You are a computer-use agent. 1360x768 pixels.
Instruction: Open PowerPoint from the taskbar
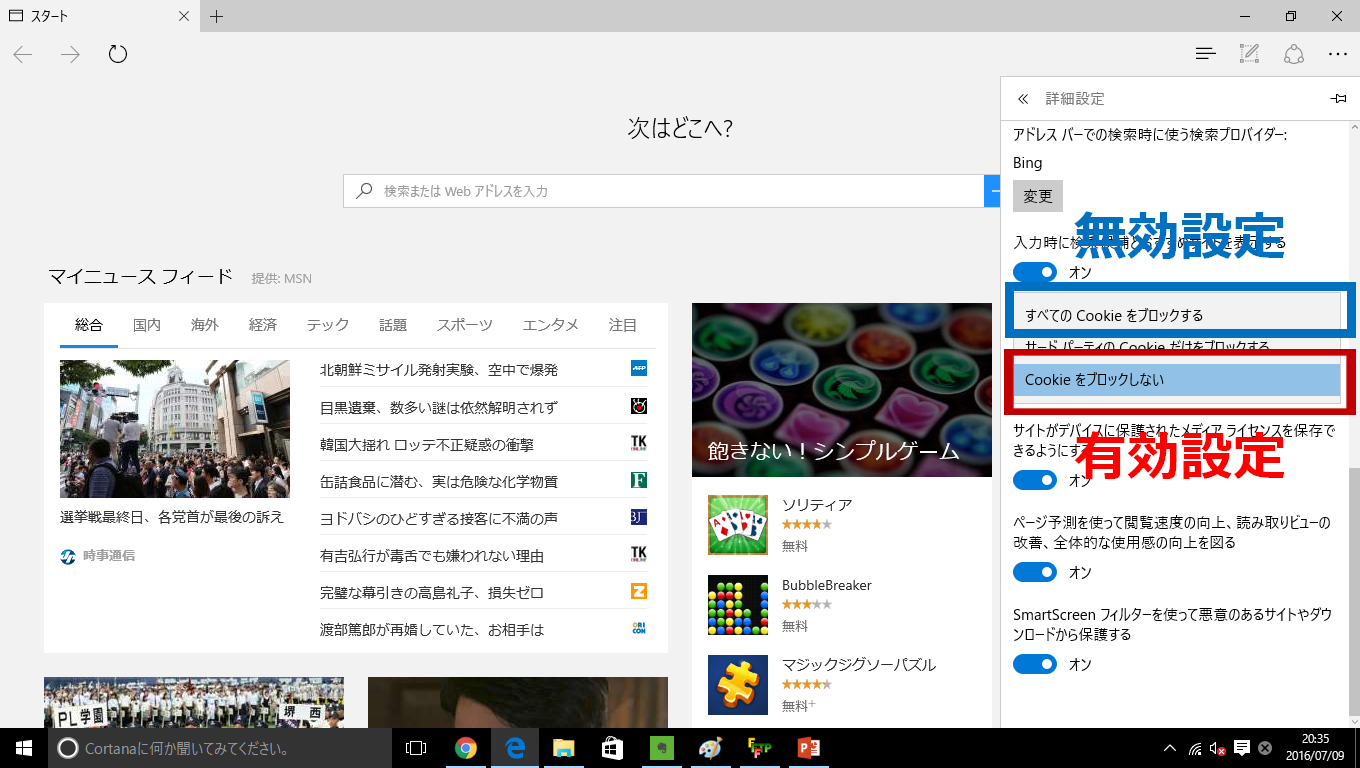[808, 748]
